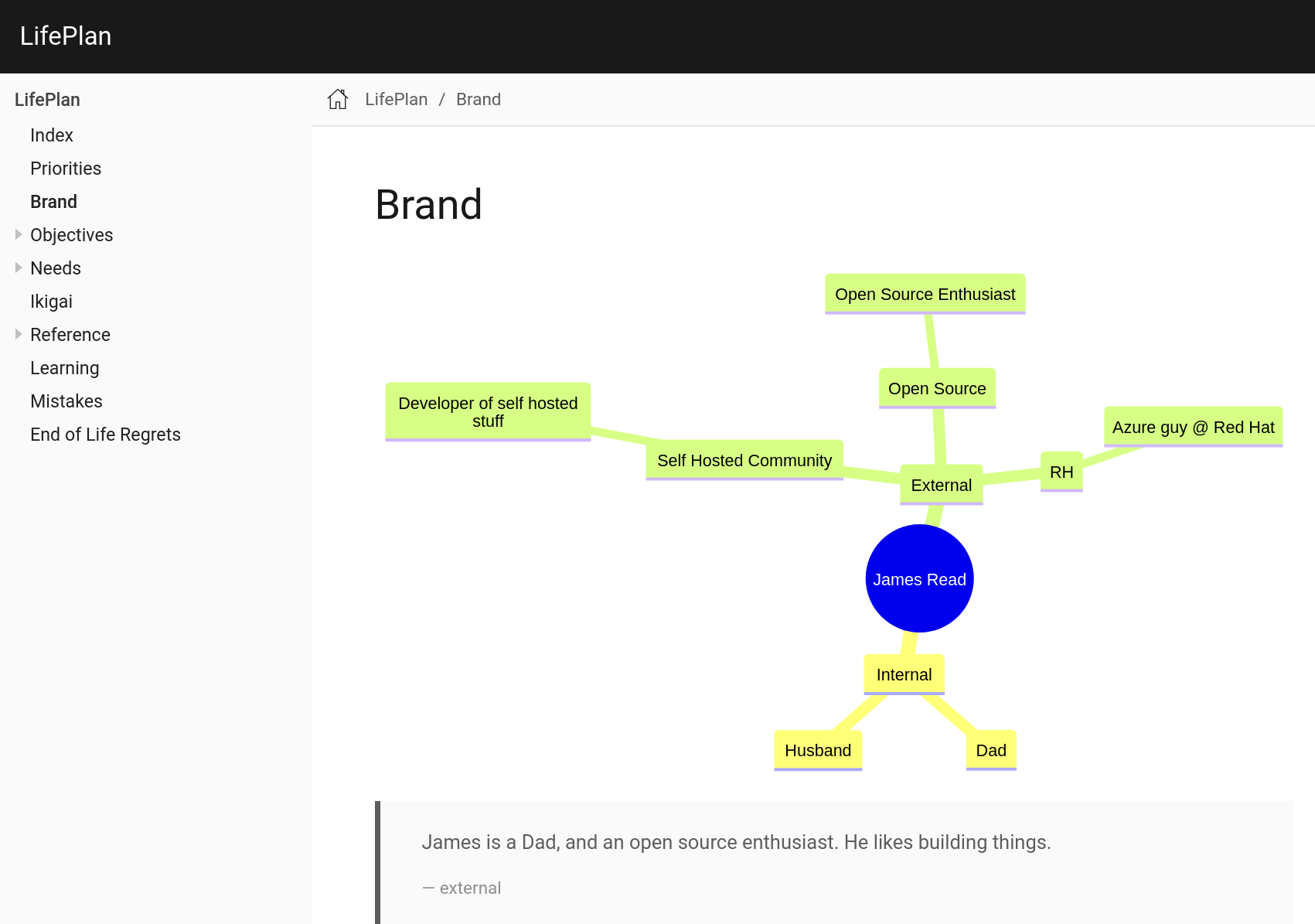
Task: Navigate to the Learning page
Action: click(64, 368)
